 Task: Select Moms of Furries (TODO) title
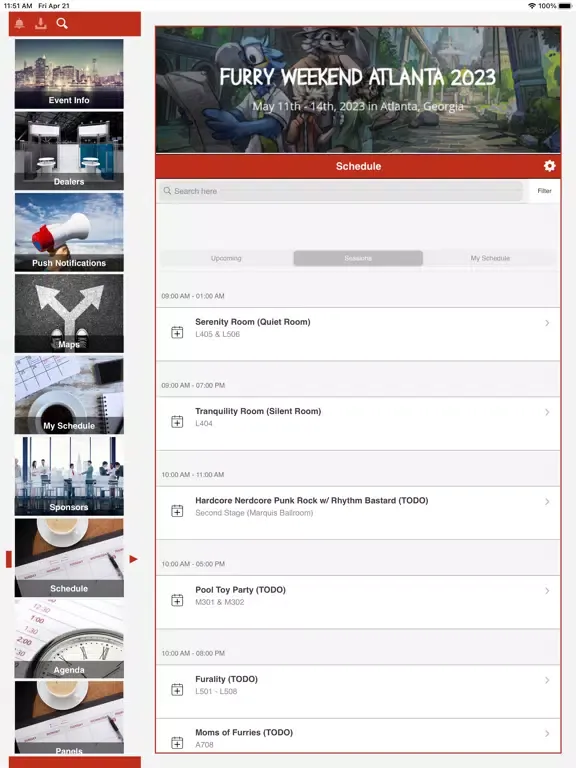point(244,733)
